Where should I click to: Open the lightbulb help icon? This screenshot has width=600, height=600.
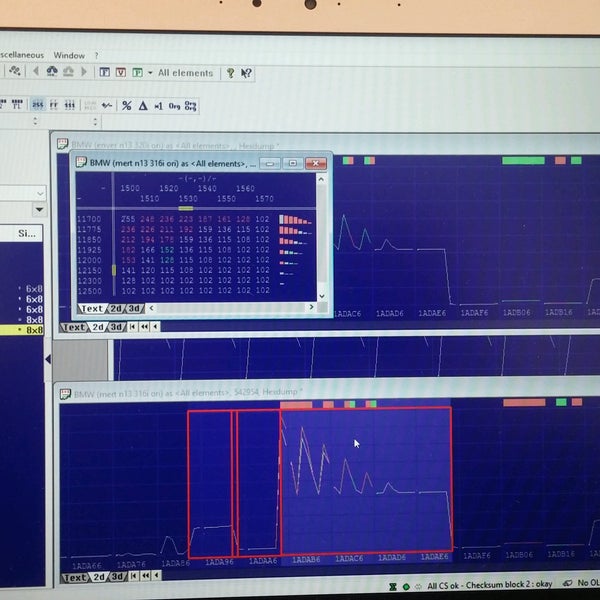(230, 73)
